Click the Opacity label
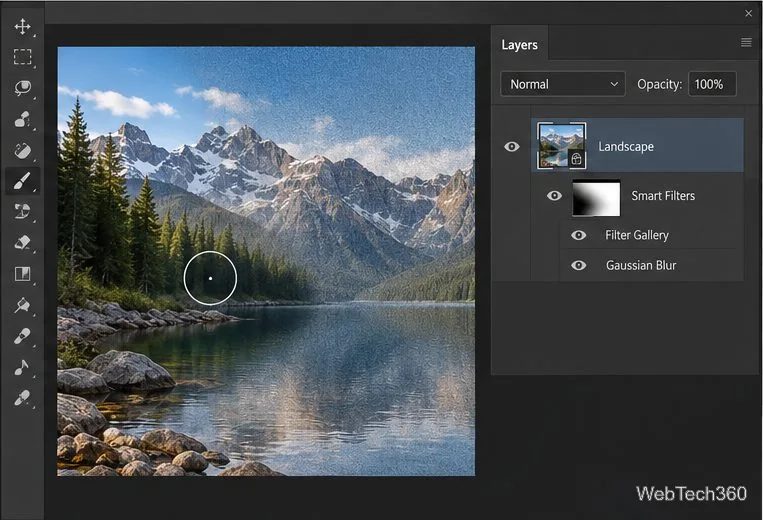 tap(659, 84)
